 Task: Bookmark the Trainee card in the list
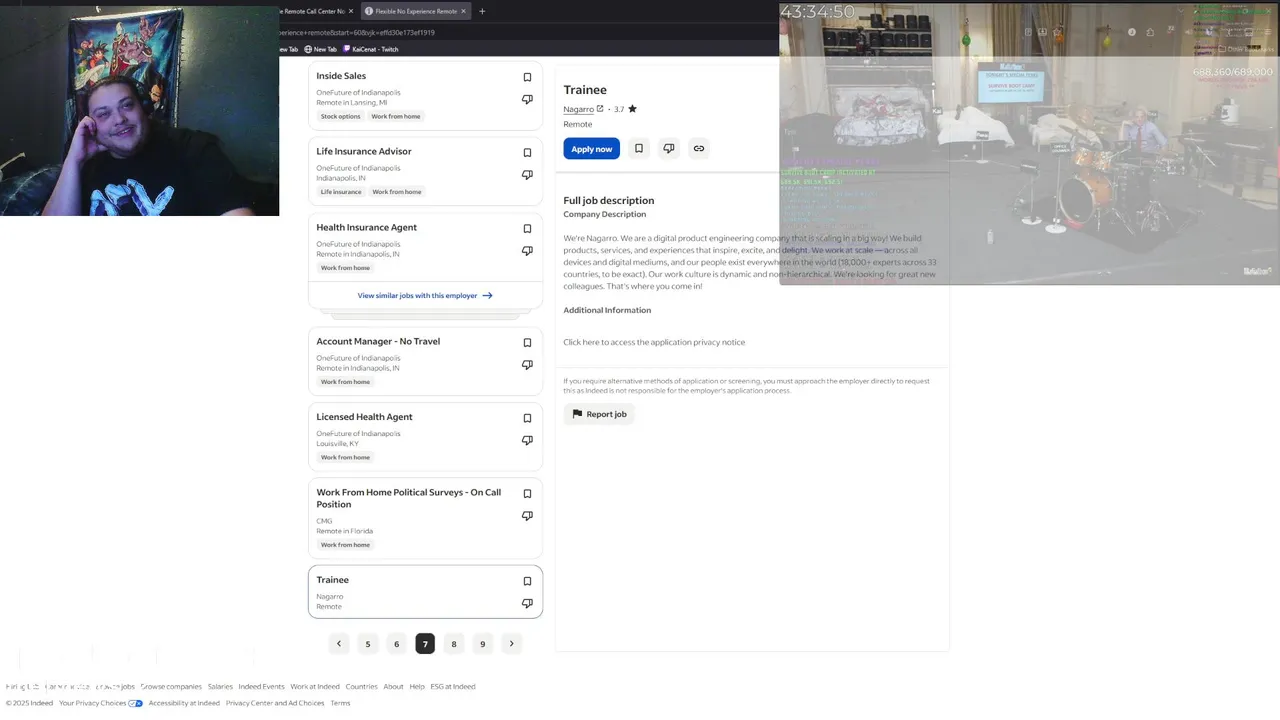[527, 581]
